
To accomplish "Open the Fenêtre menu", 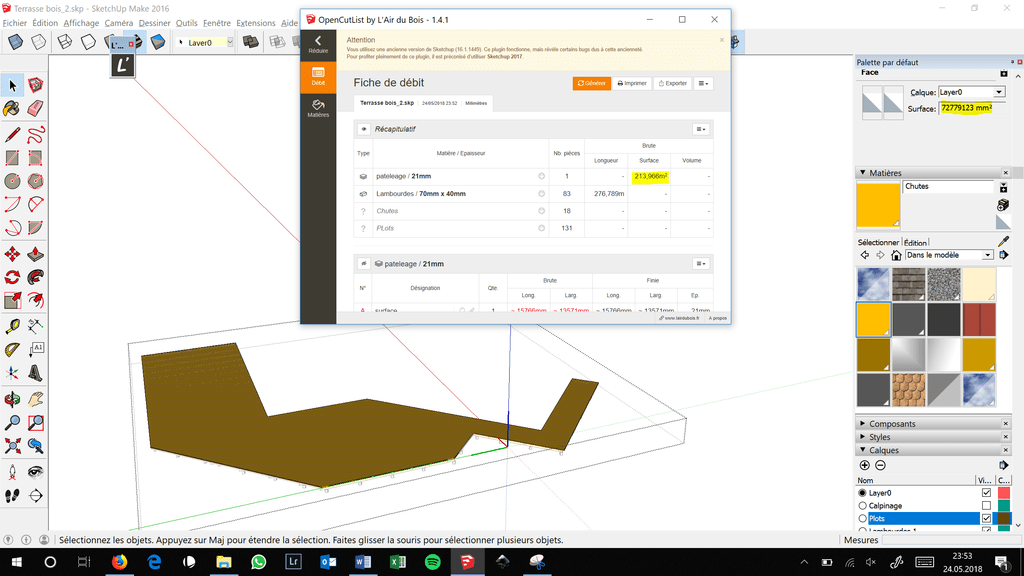I will 216,23.
